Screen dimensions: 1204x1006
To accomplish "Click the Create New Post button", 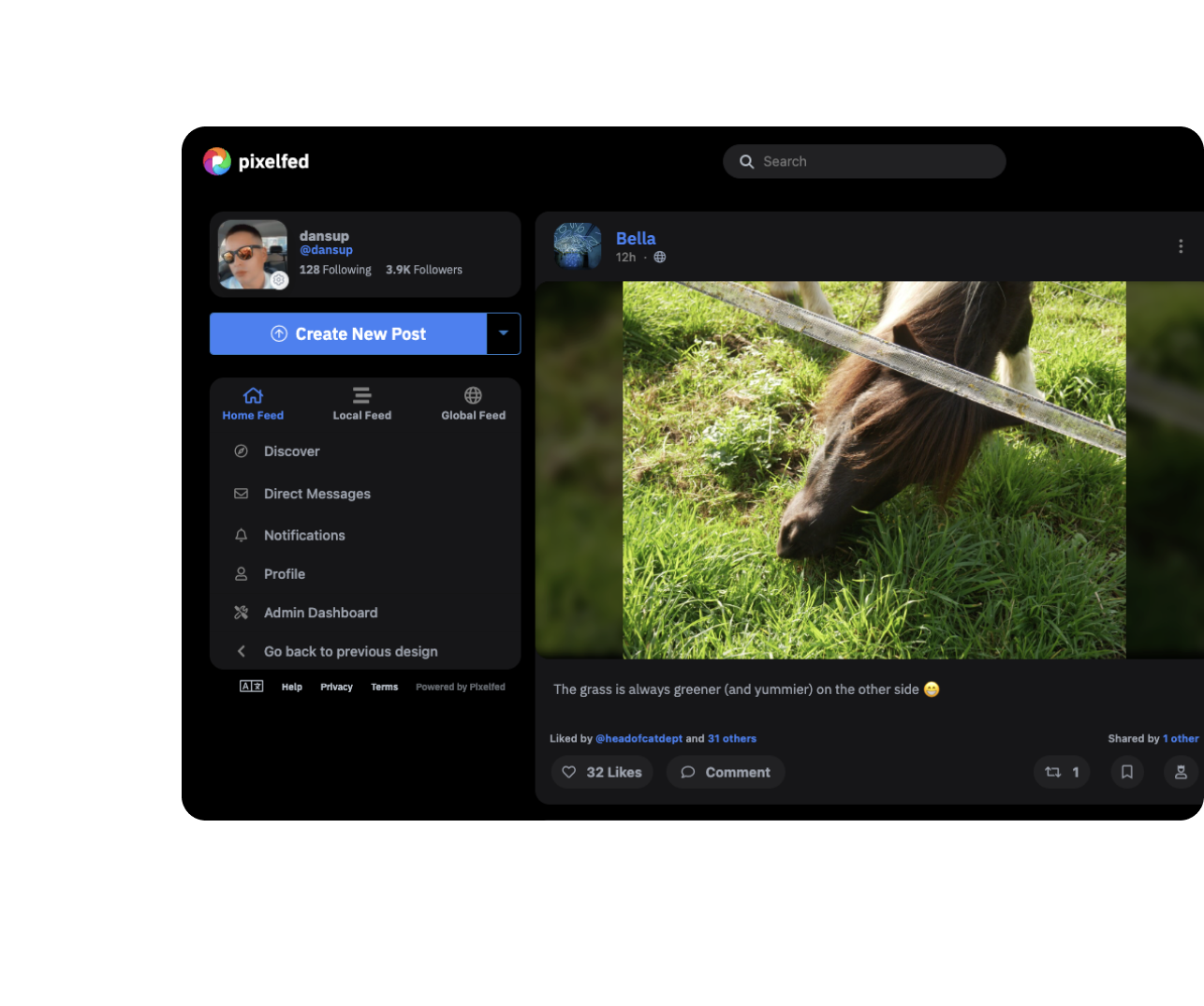I will click(x=348, y=333).
